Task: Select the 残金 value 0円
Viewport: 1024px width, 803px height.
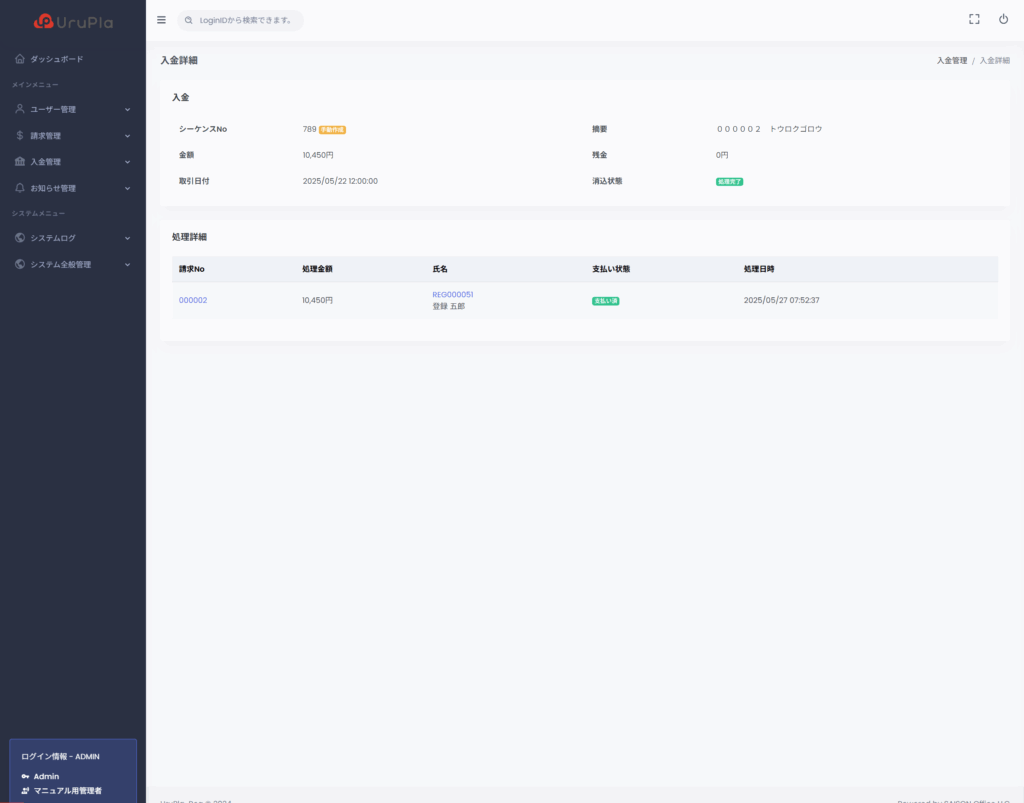Action: click(x=722, y=155)
